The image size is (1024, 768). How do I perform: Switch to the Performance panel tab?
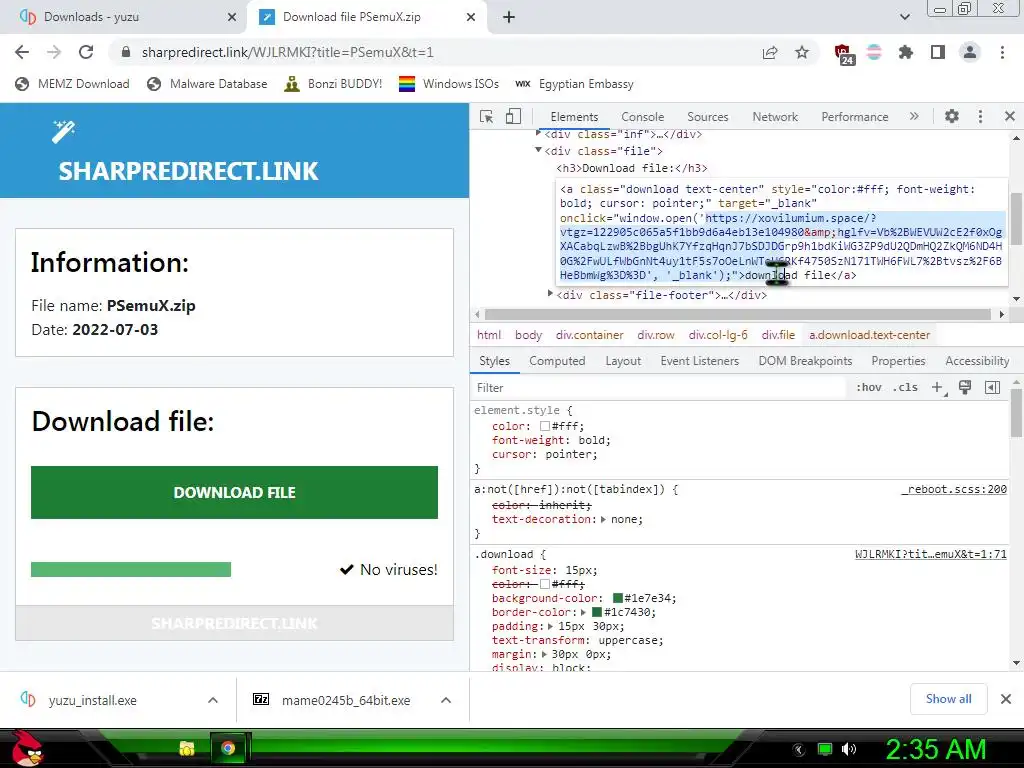[x=855, y=117]
